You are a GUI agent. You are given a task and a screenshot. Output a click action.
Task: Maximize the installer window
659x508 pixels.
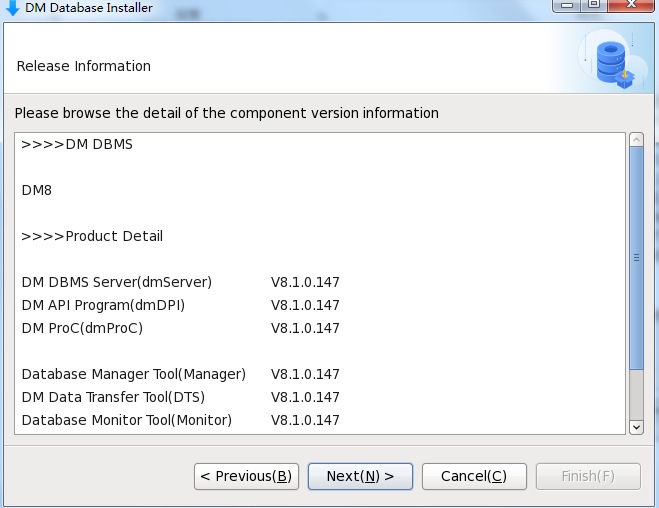click(x=594, y=5)
